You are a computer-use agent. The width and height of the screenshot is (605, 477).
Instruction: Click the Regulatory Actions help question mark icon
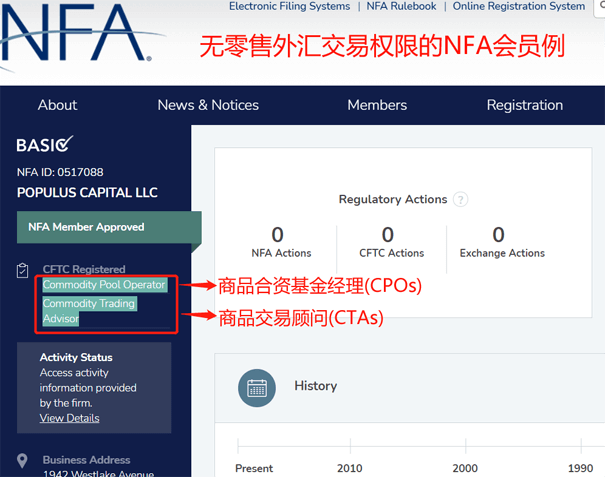pos(460,200)
